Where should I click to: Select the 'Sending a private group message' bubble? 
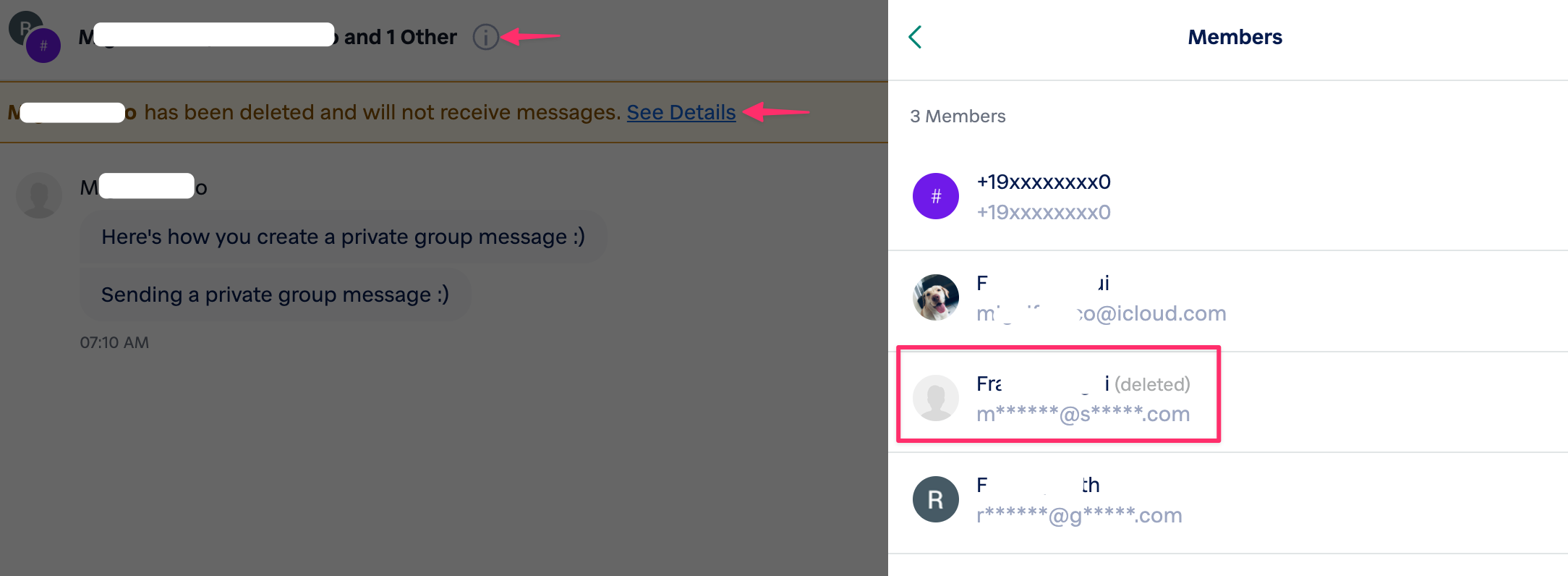pyautogui.click(x=276, y=295)
